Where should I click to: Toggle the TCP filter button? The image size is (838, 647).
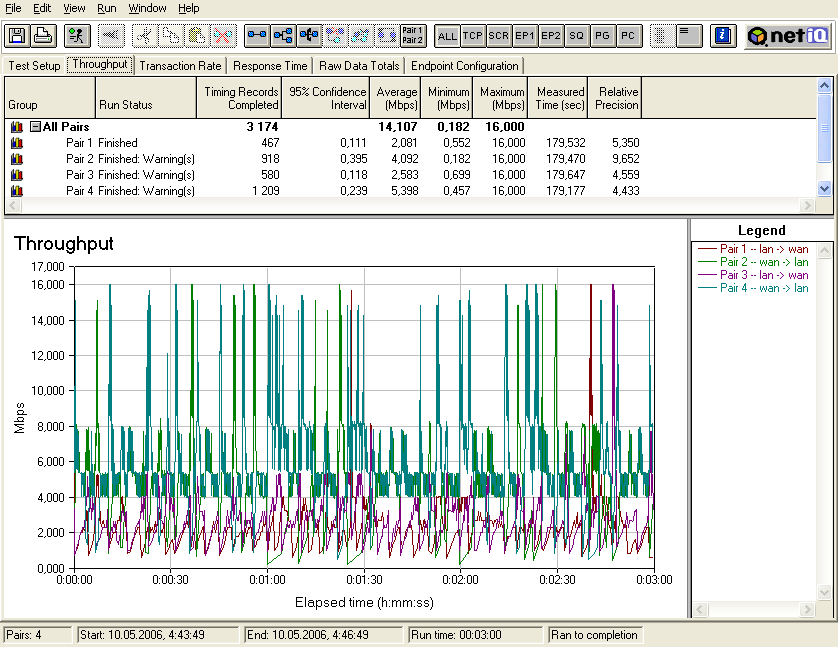(473, 36)
